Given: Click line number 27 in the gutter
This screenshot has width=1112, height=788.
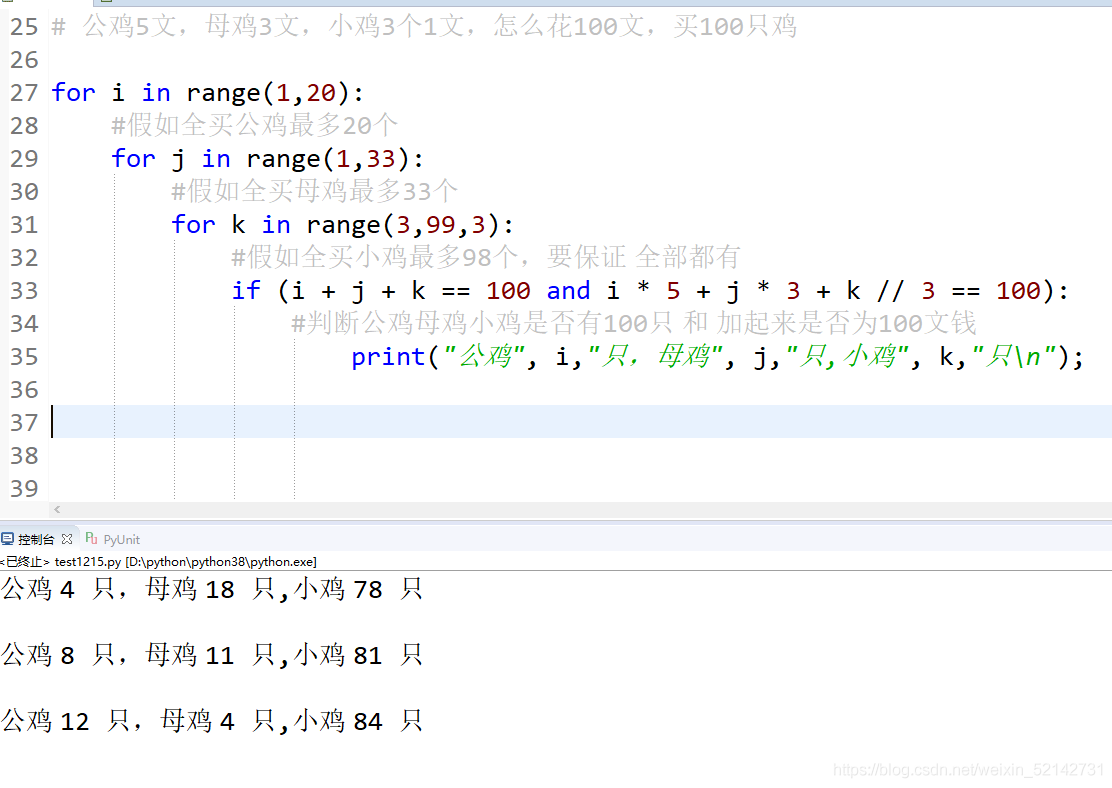Looking at the screenshot, I should point(24,93).
